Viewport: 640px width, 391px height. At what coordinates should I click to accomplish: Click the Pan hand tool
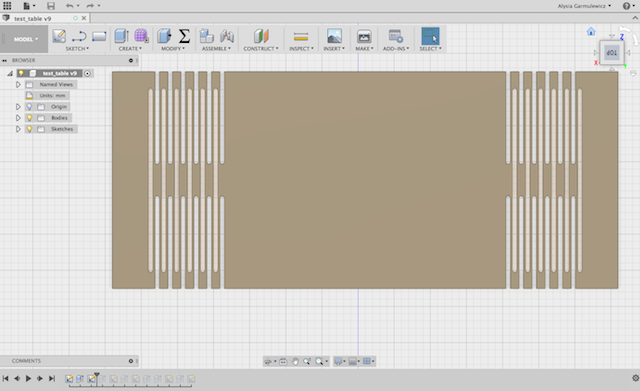pyautogui.click(x=295, y=361)
